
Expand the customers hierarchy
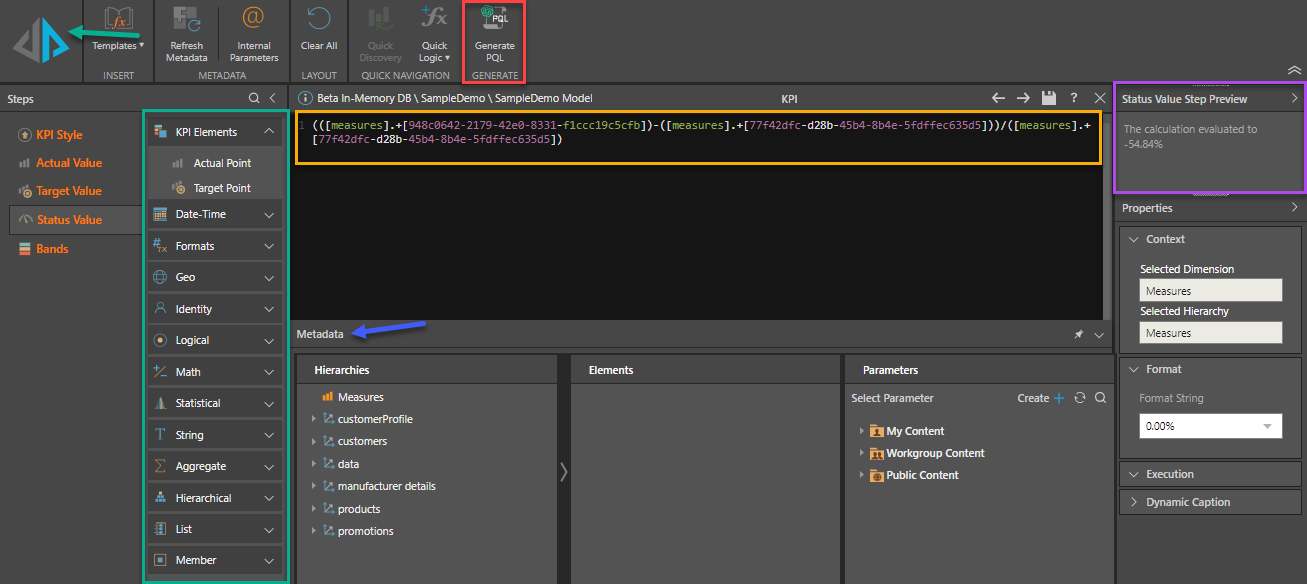click(314, 441)
